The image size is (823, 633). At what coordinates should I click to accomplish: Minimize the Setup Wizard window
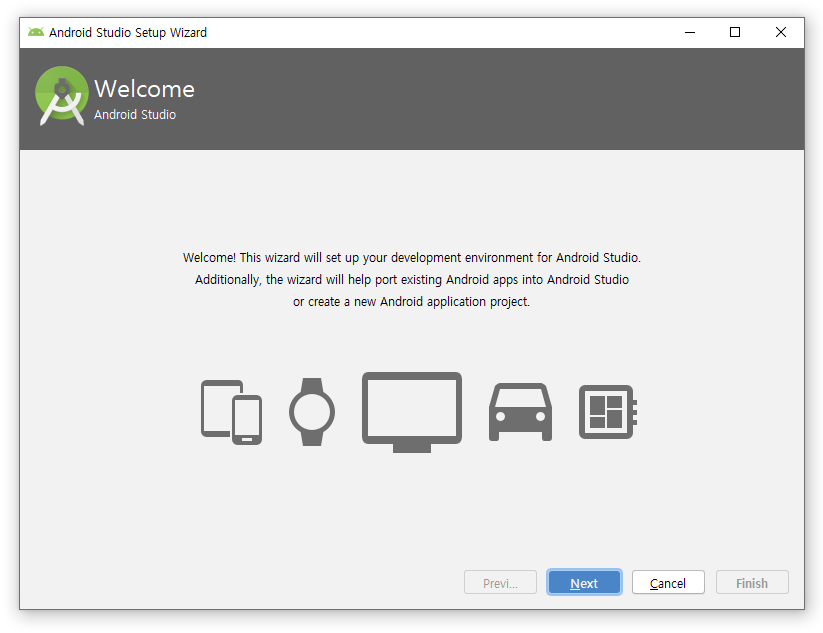click(x=690, y=33)
